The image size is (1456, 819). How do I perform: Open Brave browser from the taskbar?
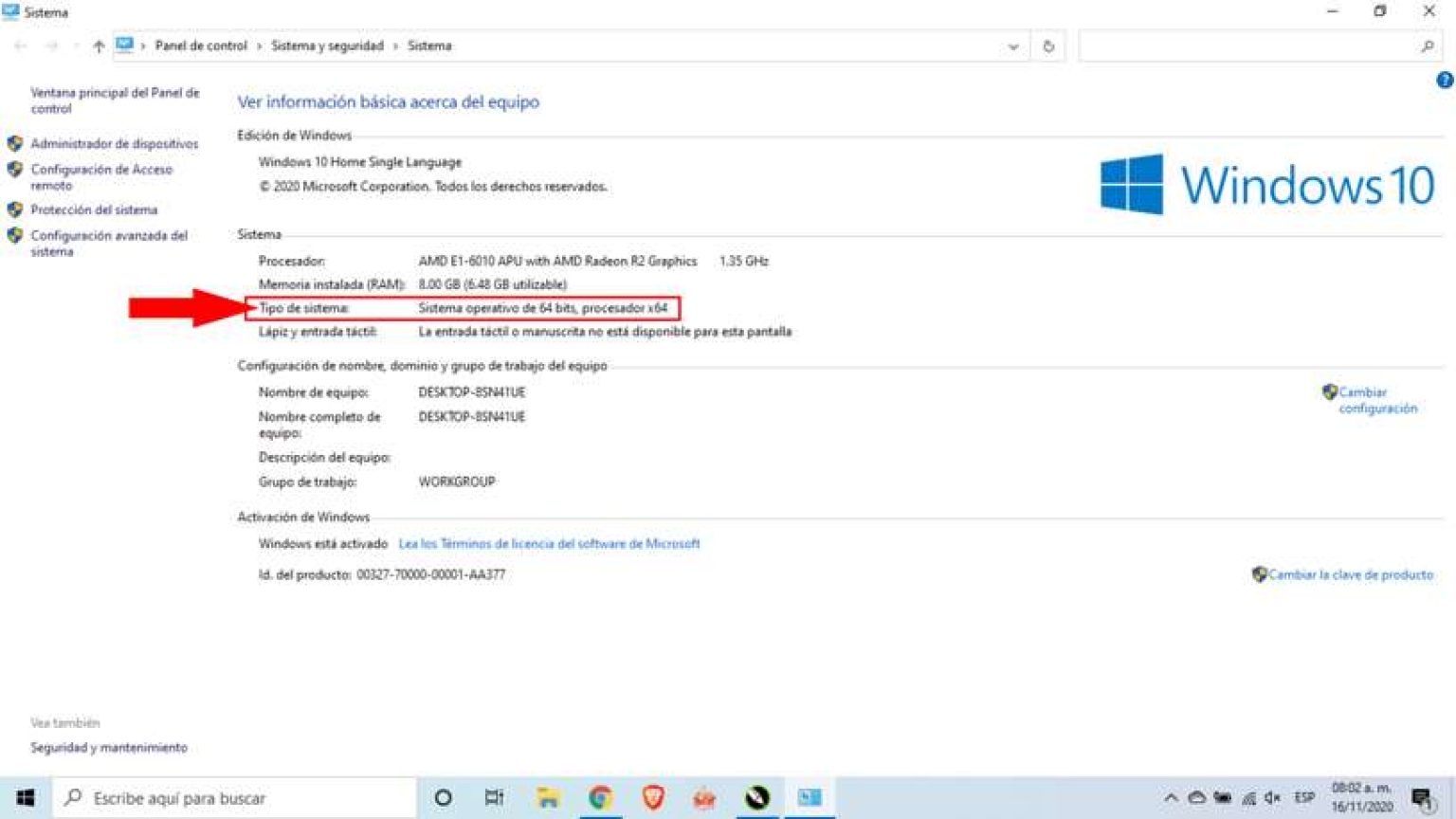tap(652, 798)
